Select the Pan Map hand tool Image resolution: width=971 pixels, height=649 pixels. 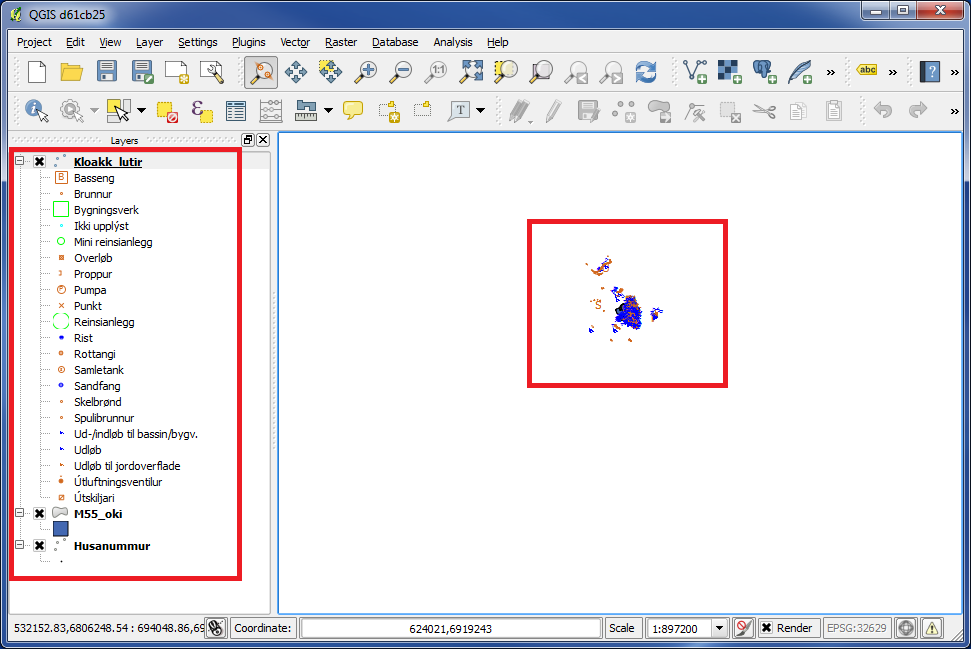coord(295,72)
